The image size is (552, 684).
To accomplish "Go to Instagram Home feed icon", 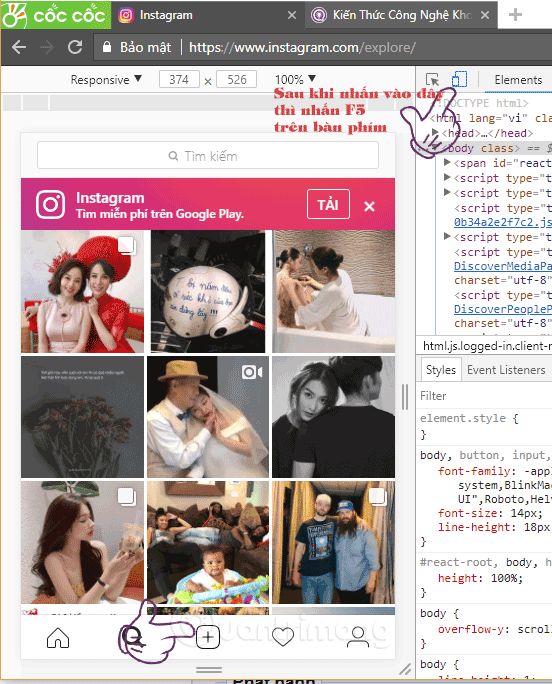I will click(x=58, y=638).
